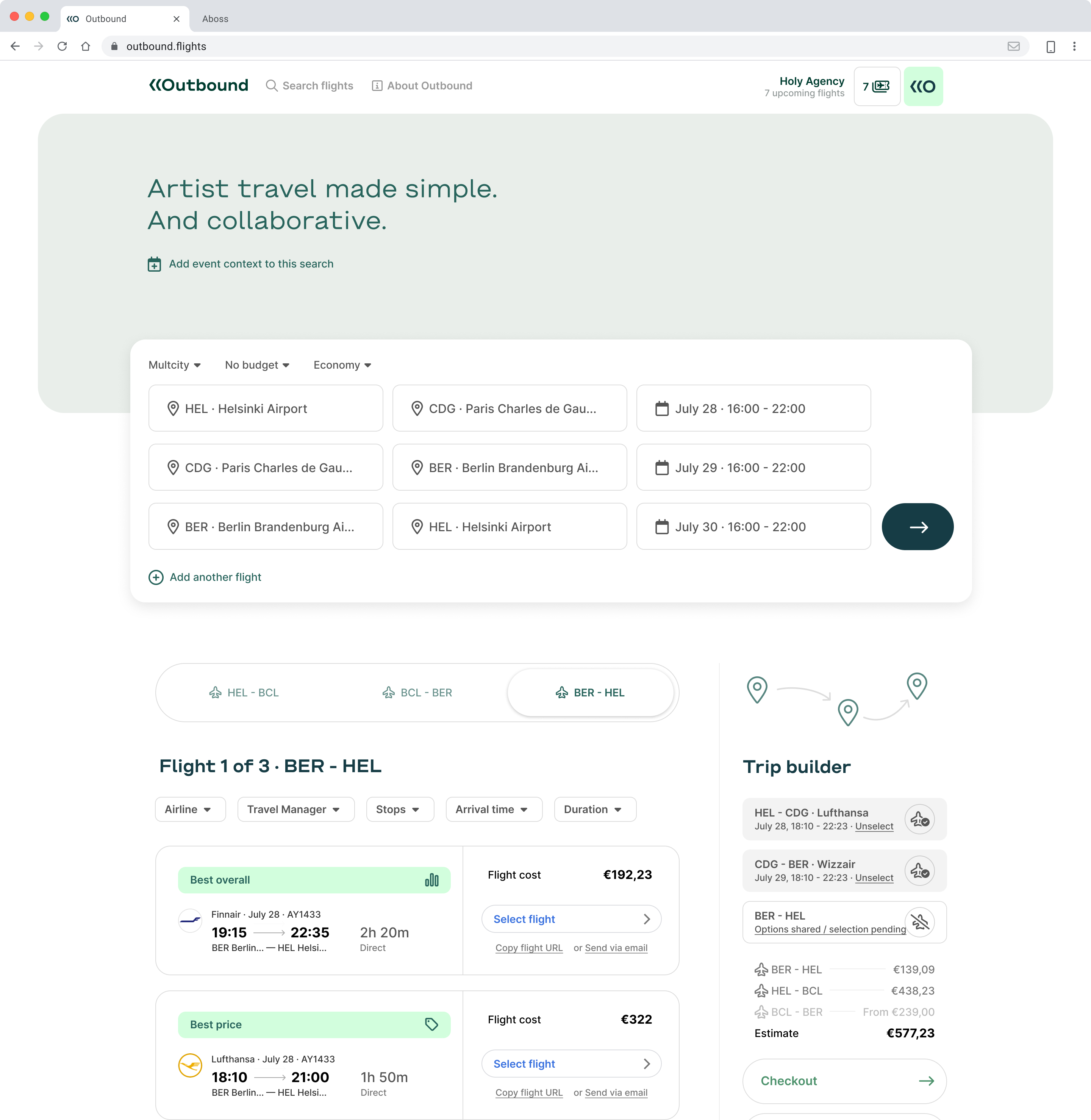Switch to the Aboss browser tab

click(216, 19)
